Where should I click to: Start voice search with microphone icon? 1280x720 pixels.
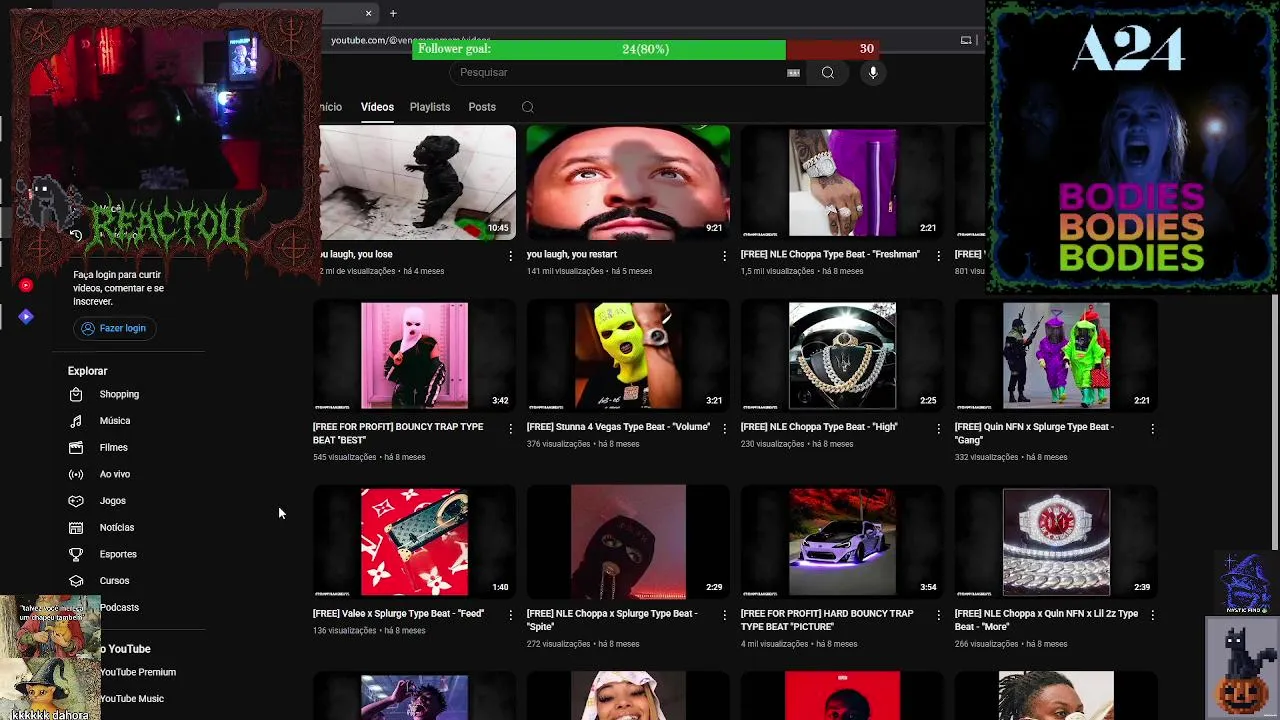[873, 72]
